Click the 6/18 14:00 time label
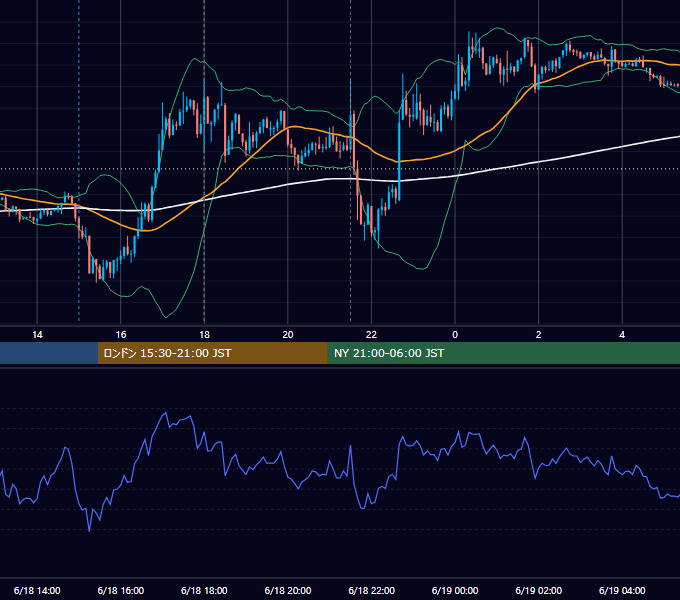This screenshot has width=680, height=600. [x=37, y=590]
